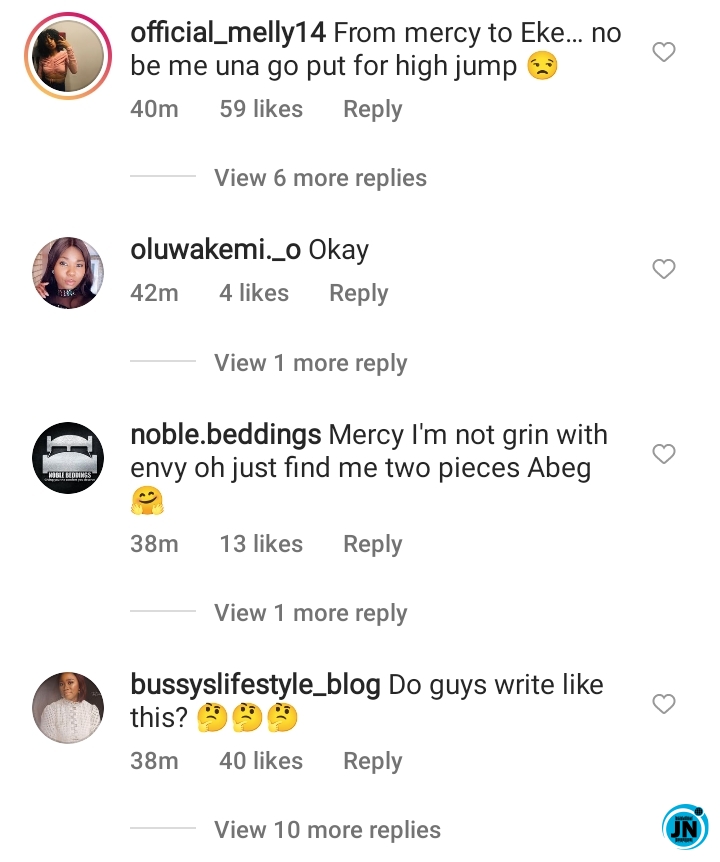720x862 pixels.
Task: Open the official_melly14 username link
Action: [228, 33]
